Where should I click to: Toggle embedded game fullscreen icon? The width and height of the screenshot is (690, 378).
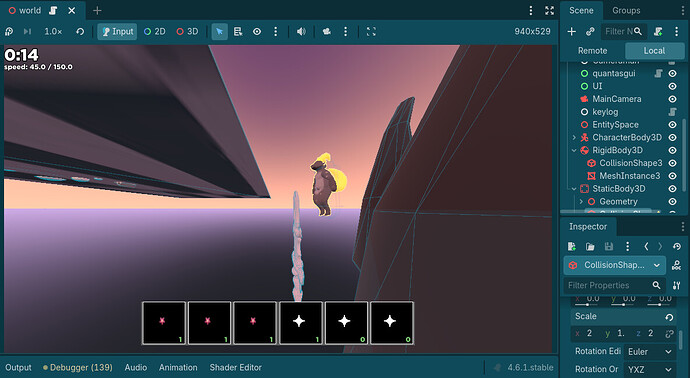(x=371, y=32)
